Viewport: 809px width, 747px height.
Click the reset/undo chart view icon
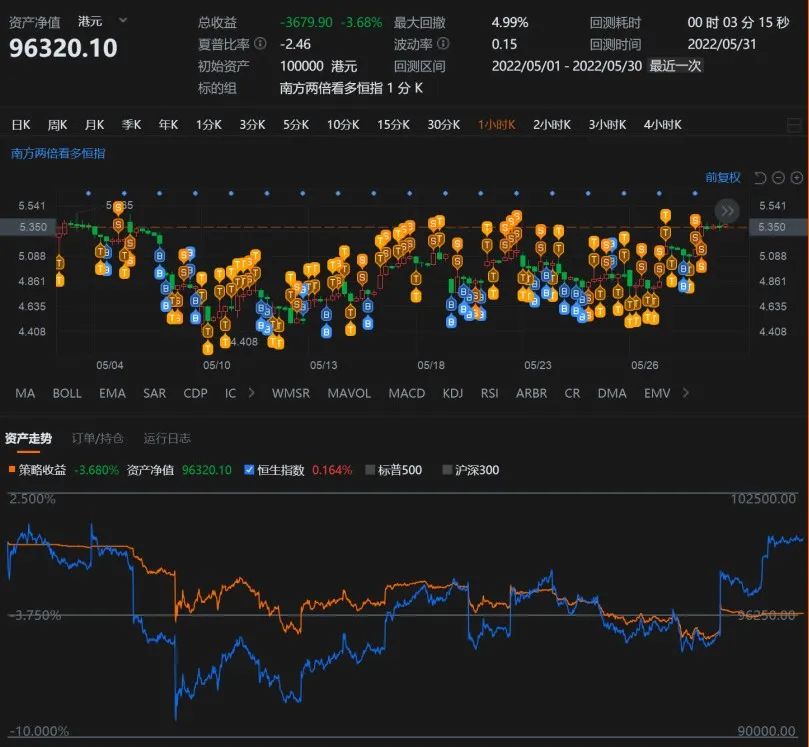coord(761,177)
